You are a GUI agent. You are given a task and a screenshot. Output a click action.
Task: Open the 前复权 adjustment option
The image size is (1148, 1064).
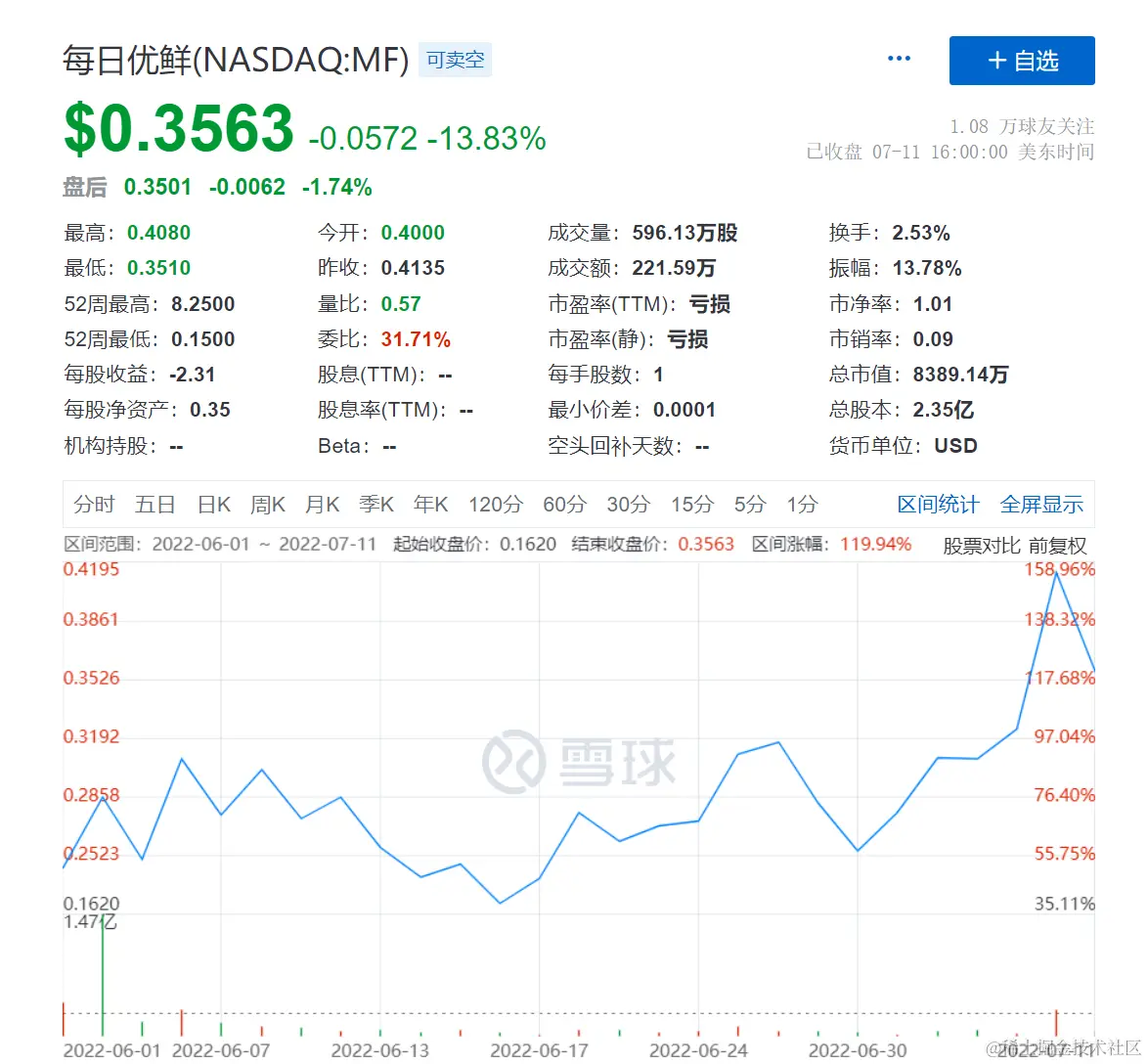pos(1057,546)
